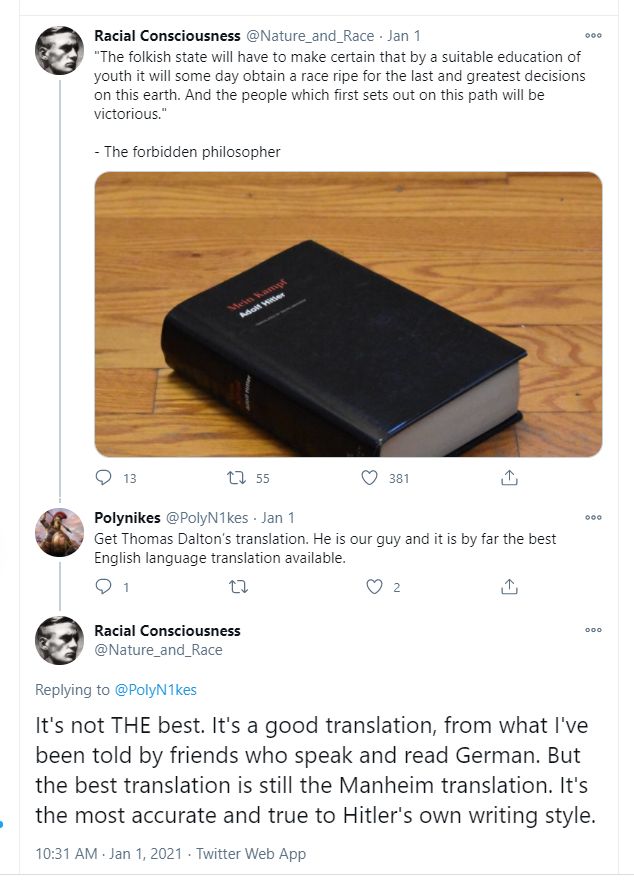Click the 'Jan 1' timestamp on the Polynikes tweet

[x=278, y=518]
